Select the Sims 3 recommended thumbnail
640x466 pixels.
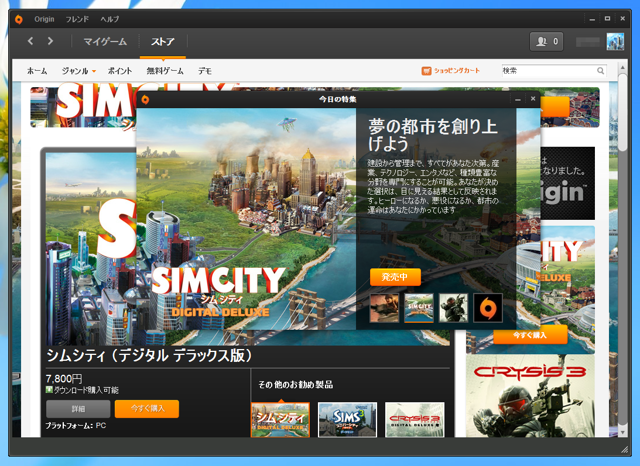[x=347, y=419]
